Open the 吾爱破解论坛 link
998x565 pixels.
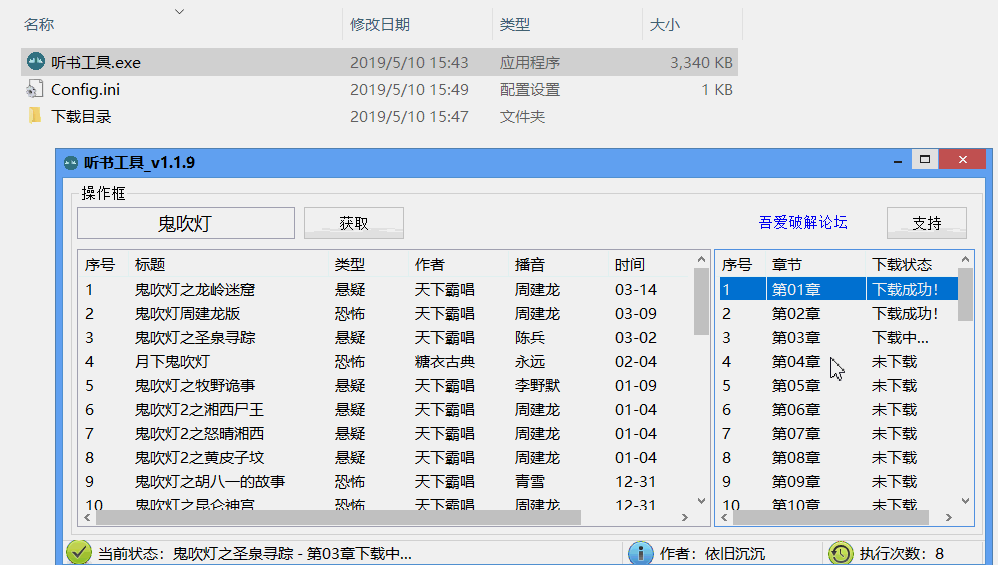tap(803, 222)
